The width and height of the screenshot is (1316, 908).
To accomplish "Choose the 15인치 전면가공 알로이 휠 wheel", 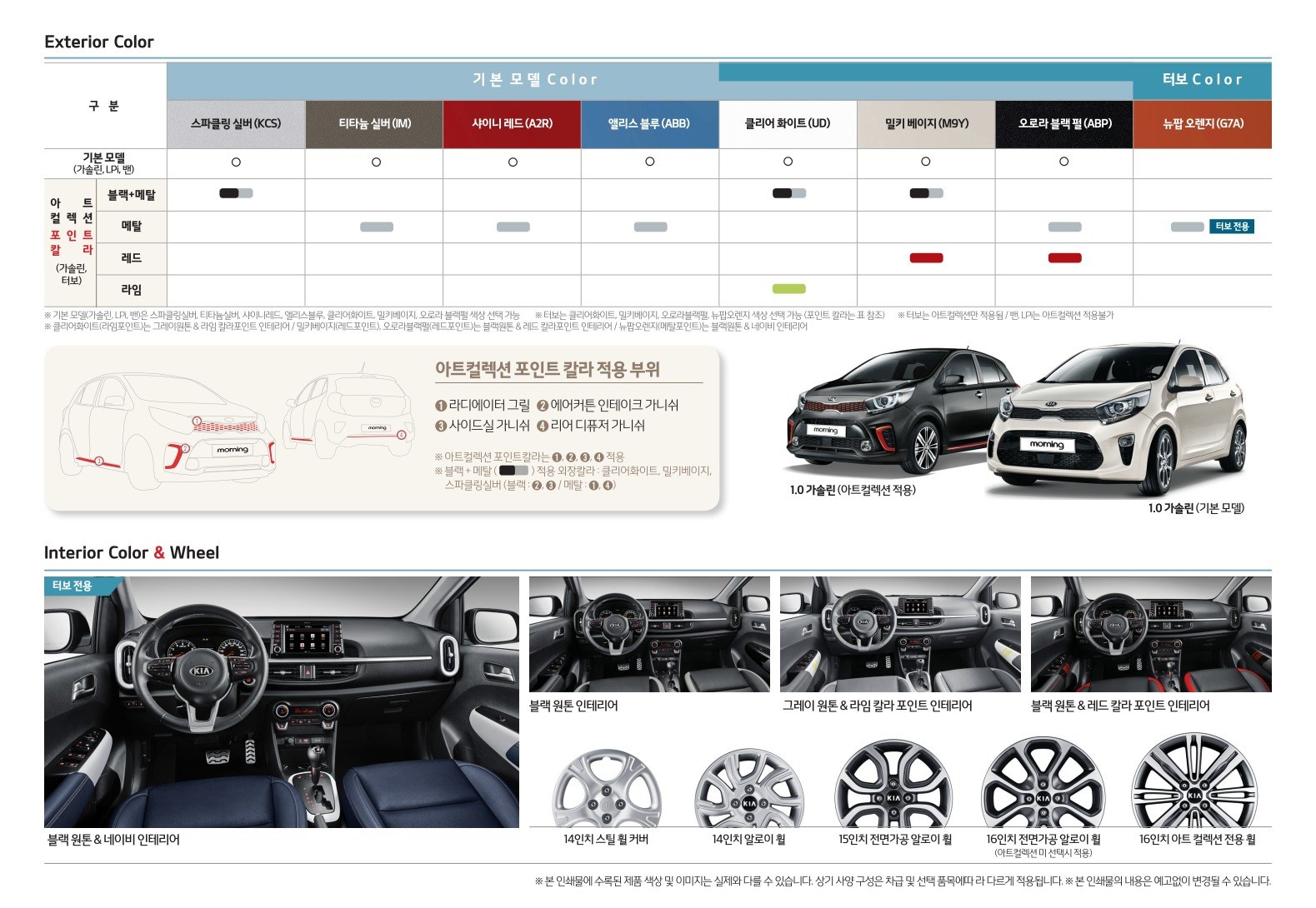I will (893, 787).
